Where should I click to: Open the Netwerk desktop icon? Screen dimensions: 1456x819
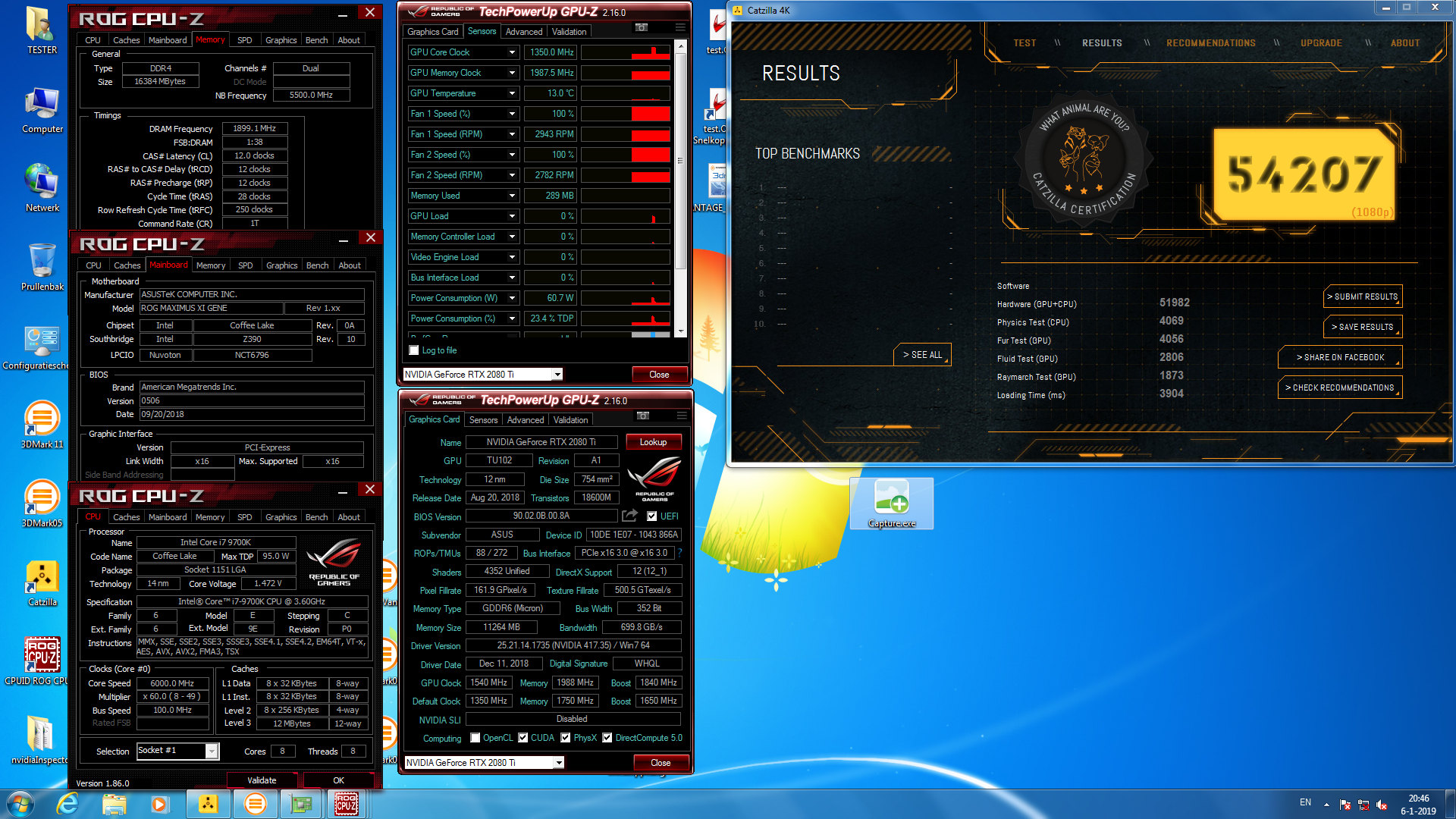pyautogui.click(x=42, y=188)
